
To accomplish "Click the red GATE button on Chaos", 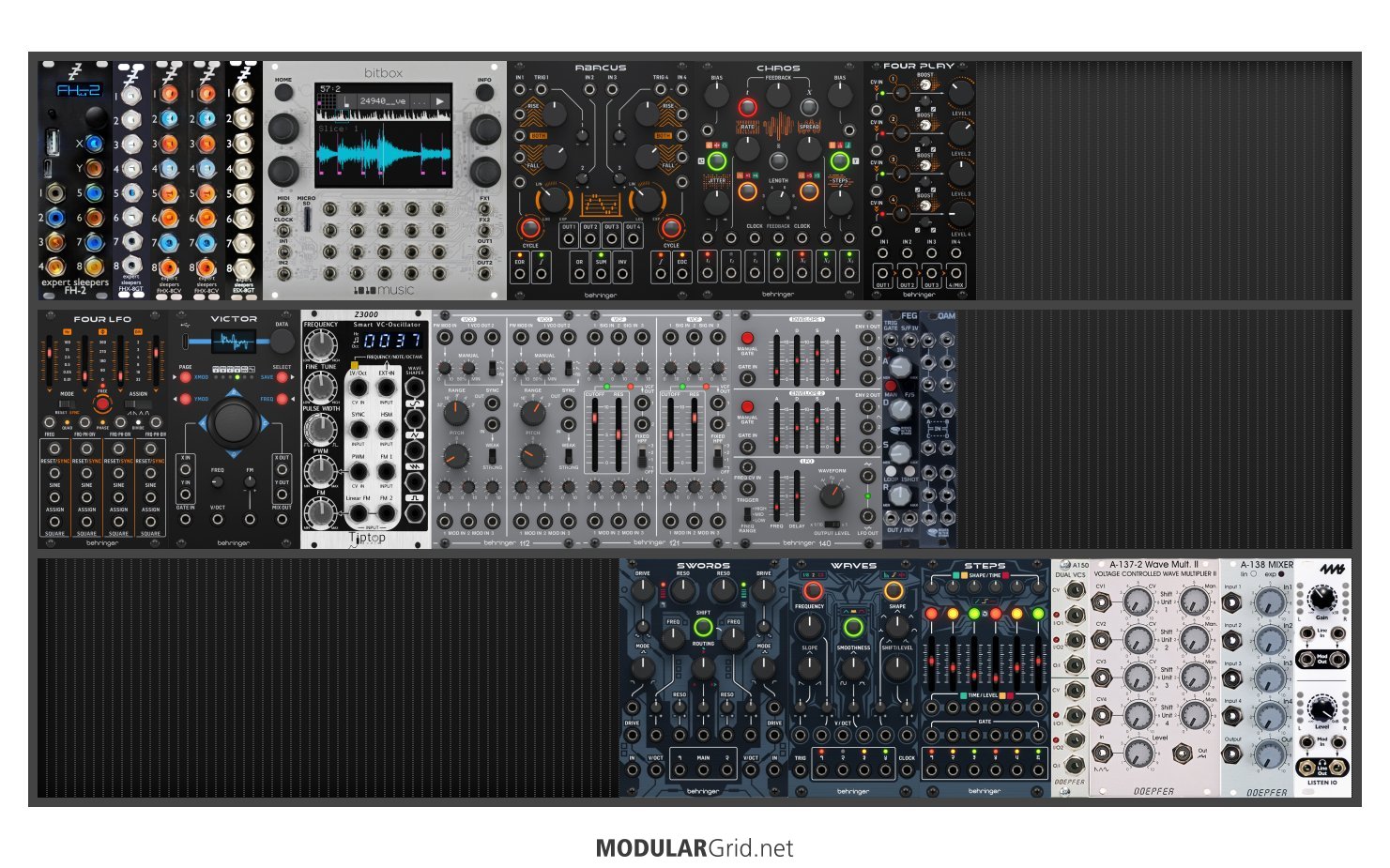I will point(747,108).
